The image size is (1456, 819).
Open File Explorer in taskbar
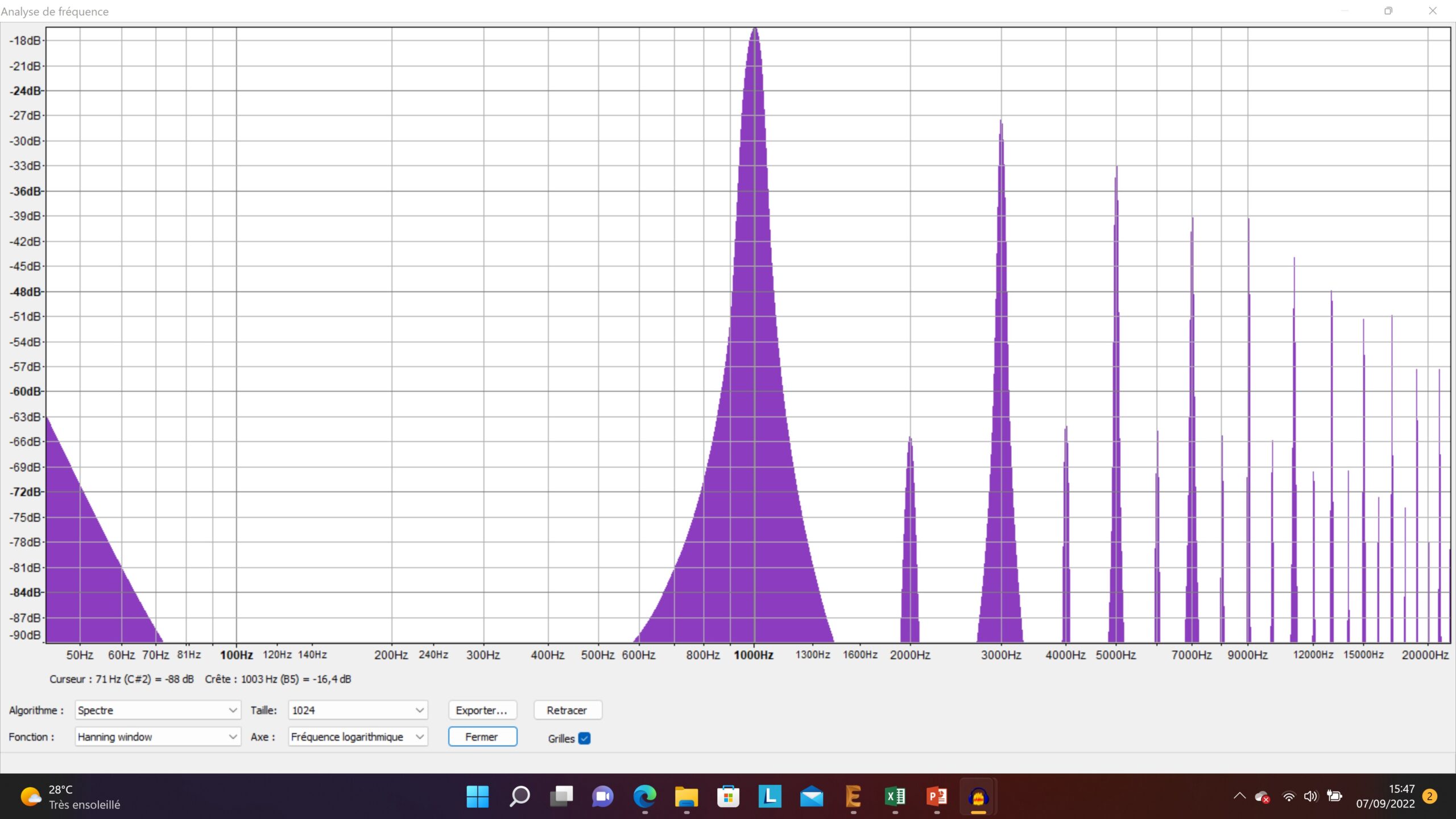coord(686,796)
